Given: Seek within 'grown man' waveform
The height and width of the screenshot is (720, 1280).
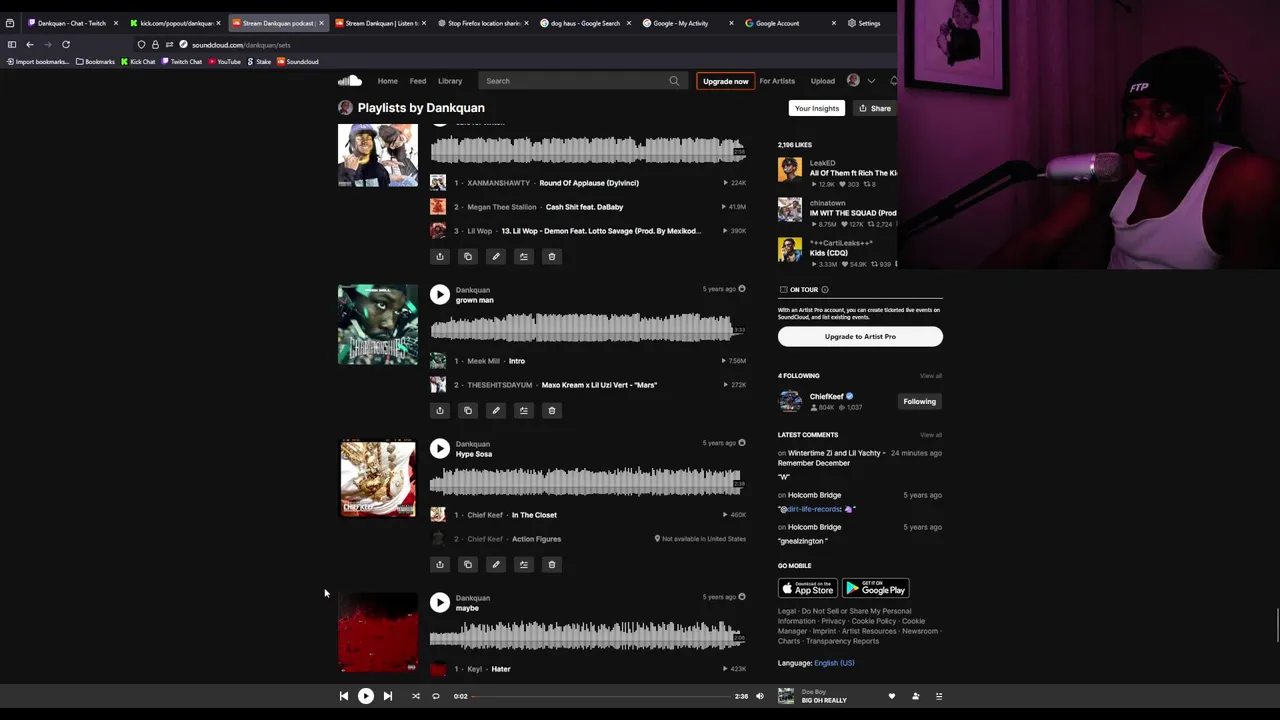Looking at the screenshot, I should tap(588, 327).
